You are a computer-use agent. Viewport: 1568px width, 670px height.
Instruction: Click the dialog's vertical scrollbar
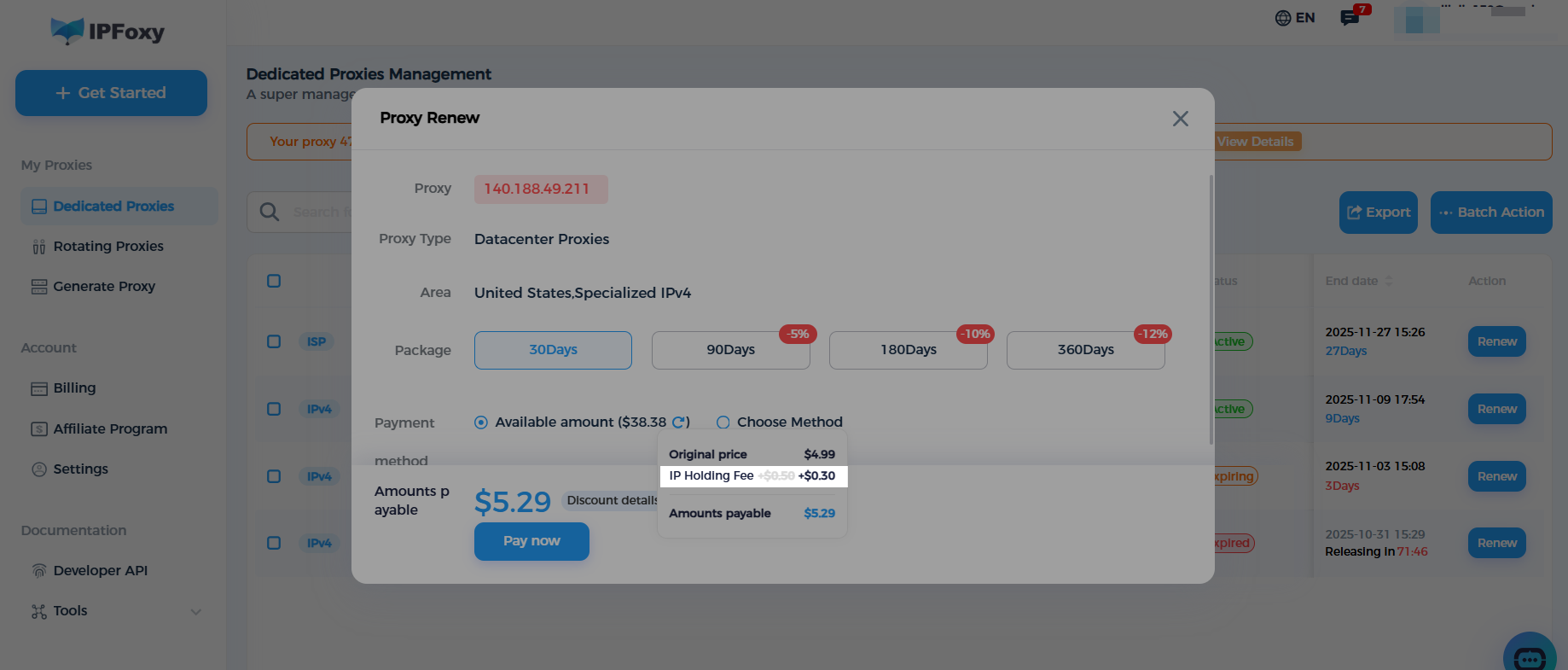pos(1211,310)
